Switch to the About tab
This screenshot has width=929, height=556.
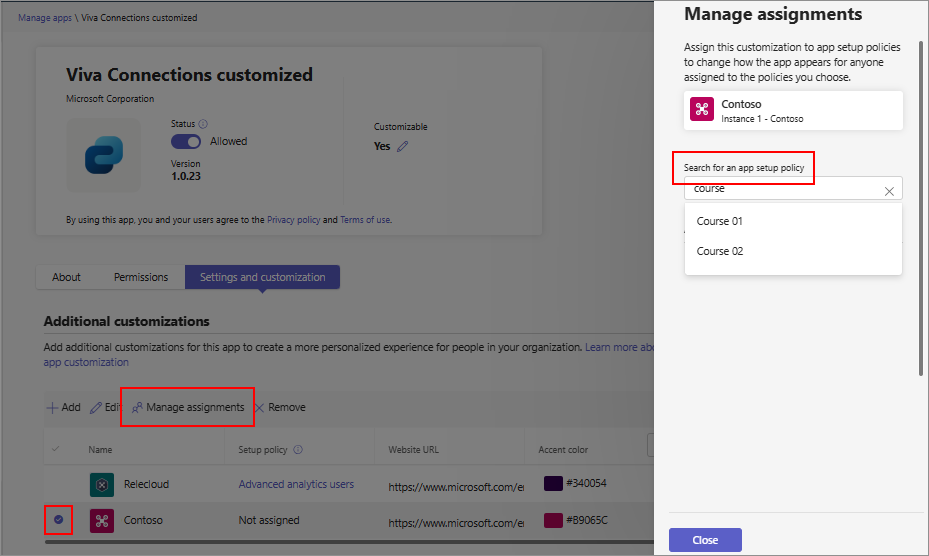(66, 277)
